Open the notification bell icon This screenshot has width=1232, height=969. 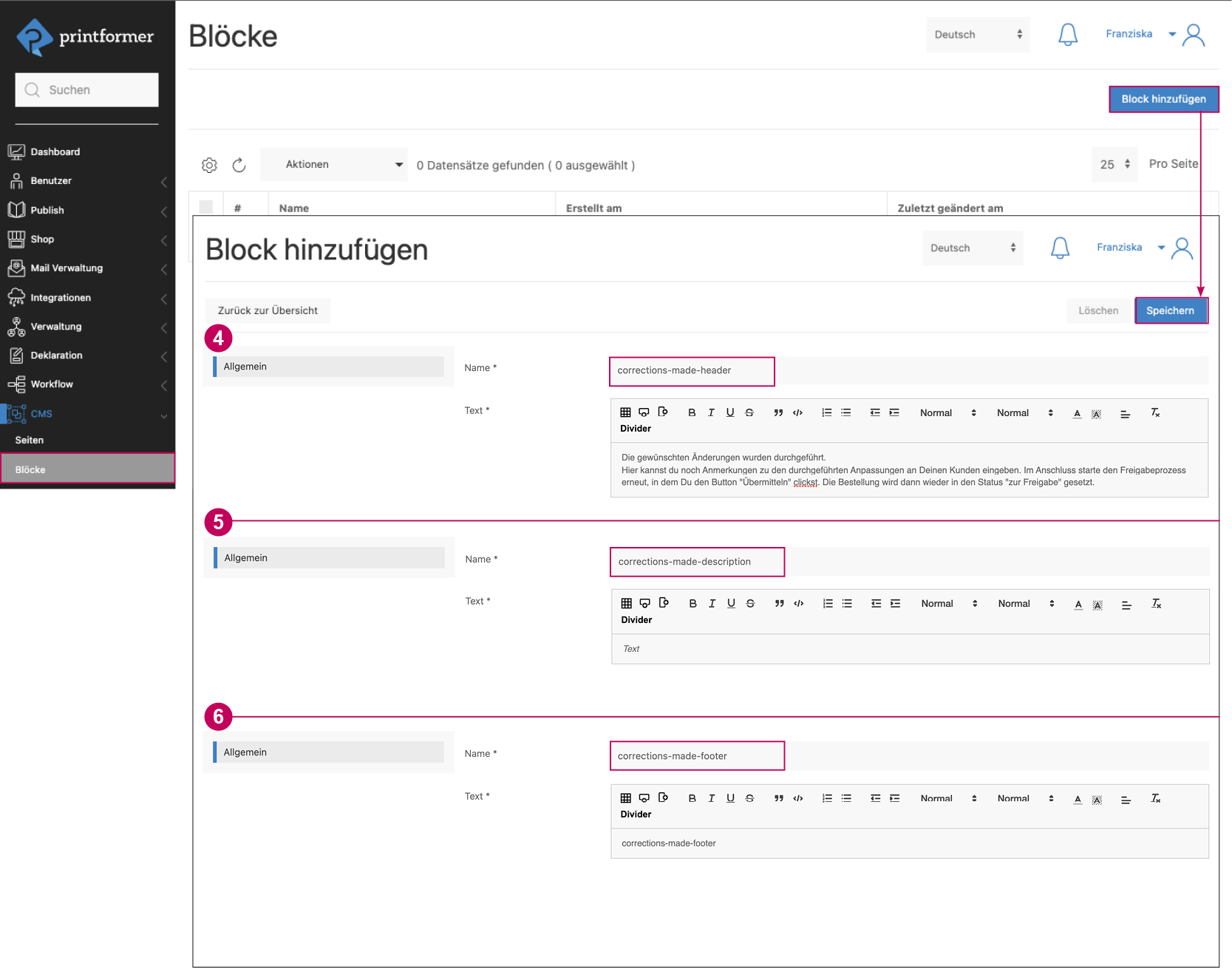1060,248
